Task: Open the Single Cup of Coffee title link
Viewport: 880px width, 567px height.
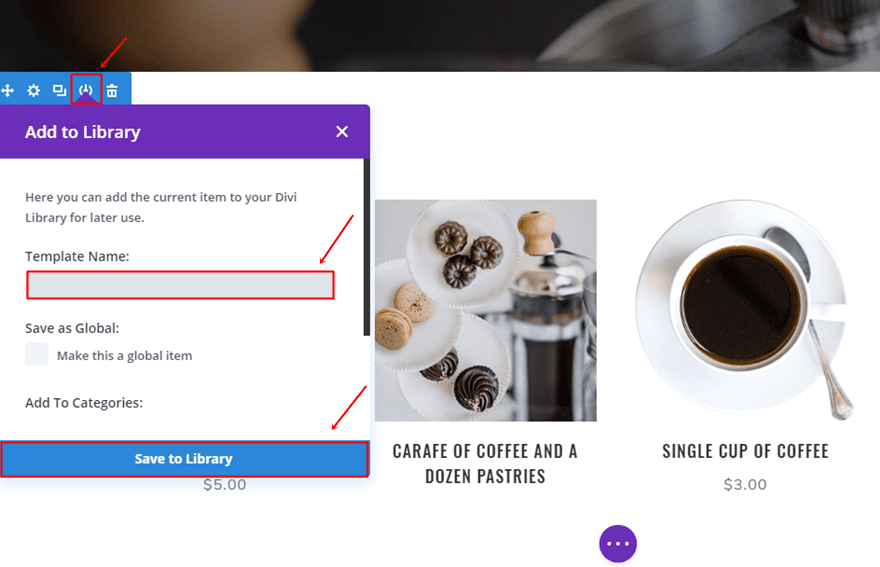Action: pos(745,451)
